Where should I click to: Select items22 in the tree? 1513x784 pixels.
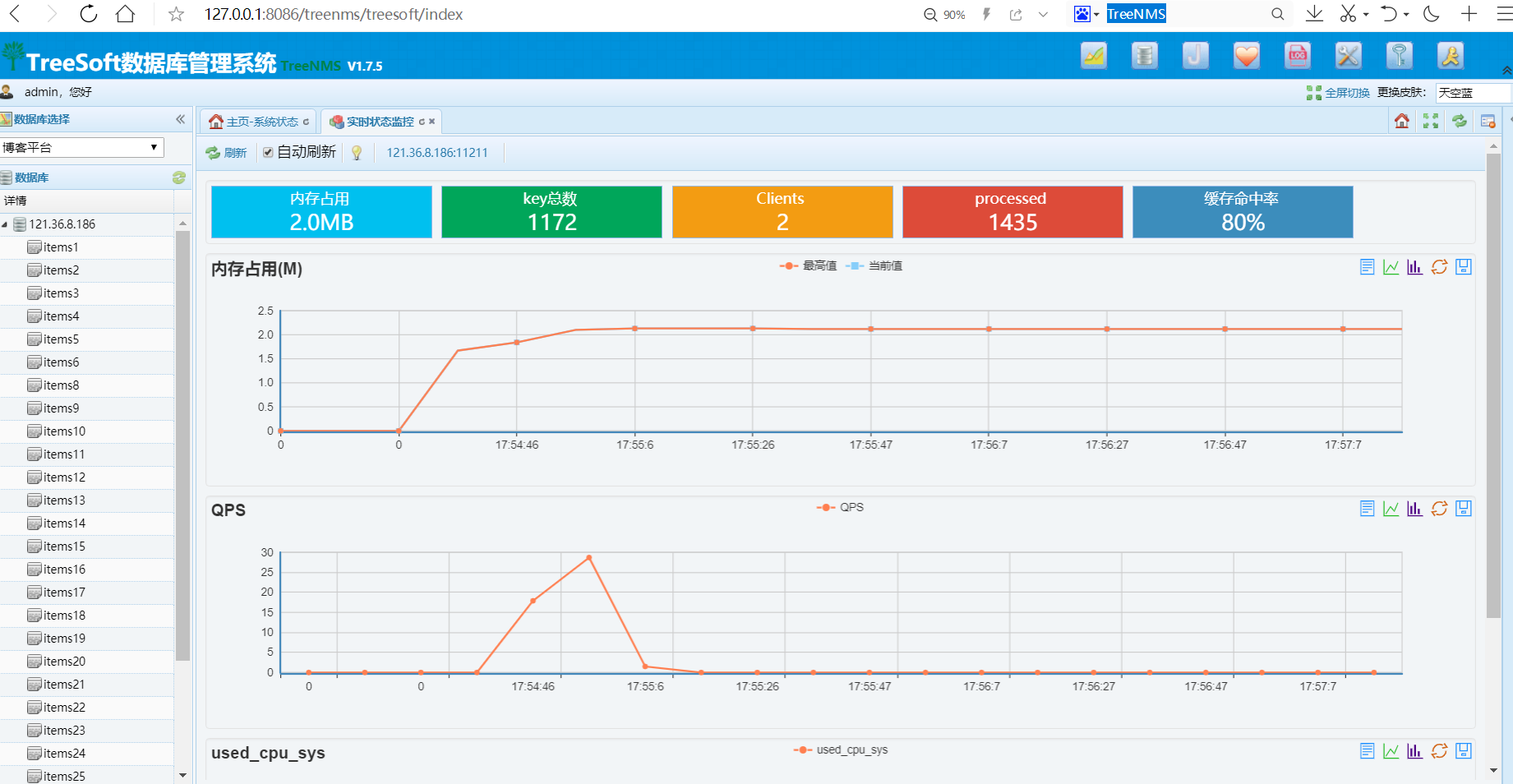(64, 708)
